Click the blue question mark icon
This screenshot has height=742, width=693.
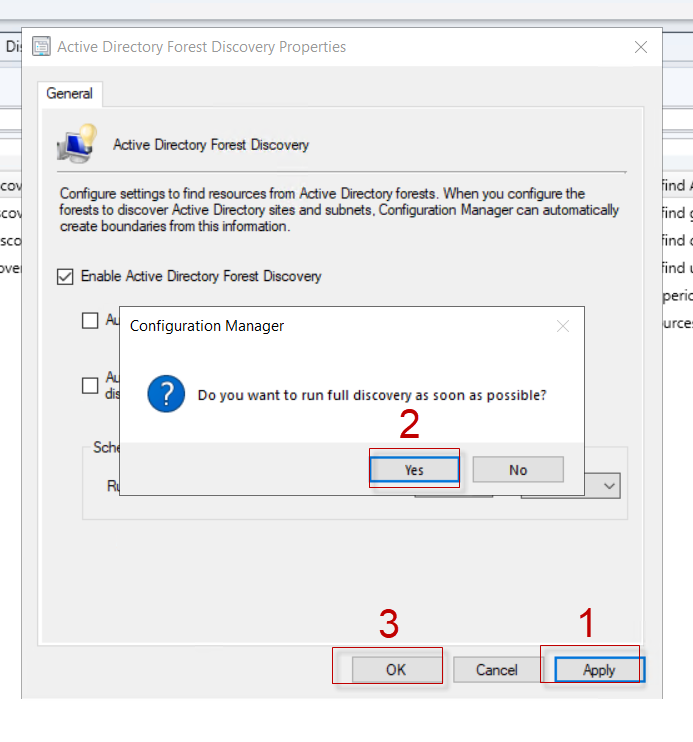point(166,394)
